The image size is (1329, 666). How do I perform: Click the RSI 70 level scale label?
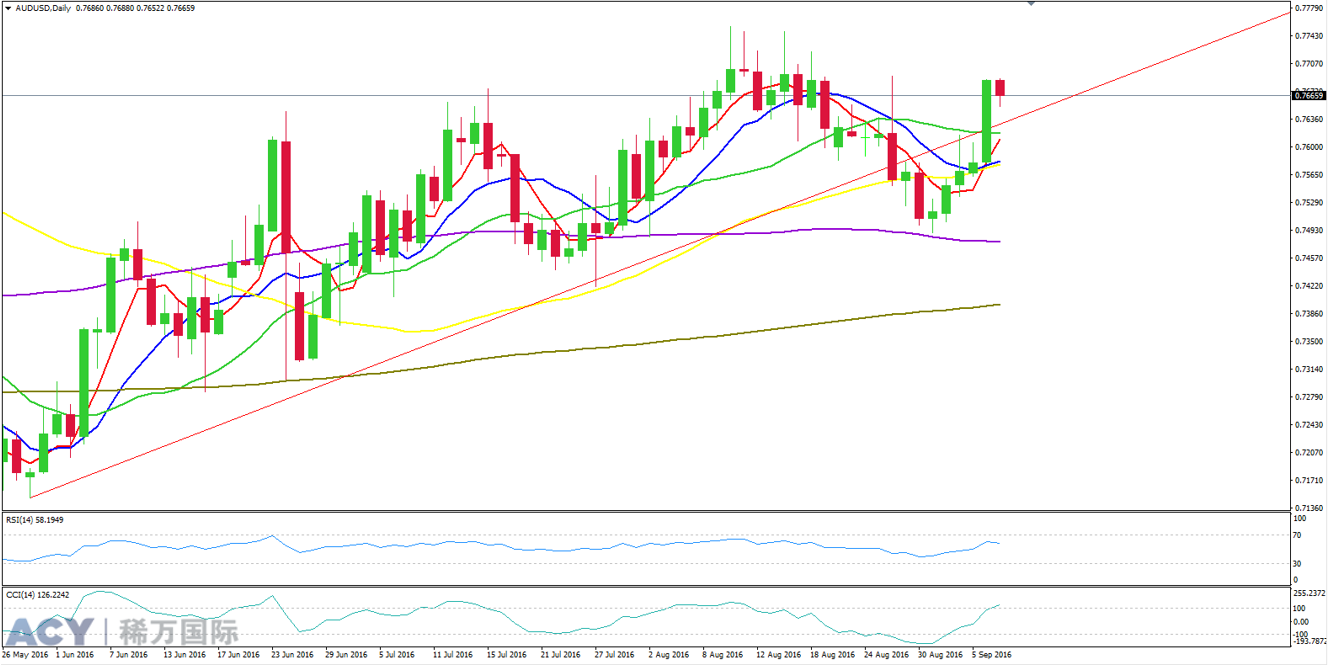(1298, 536)
